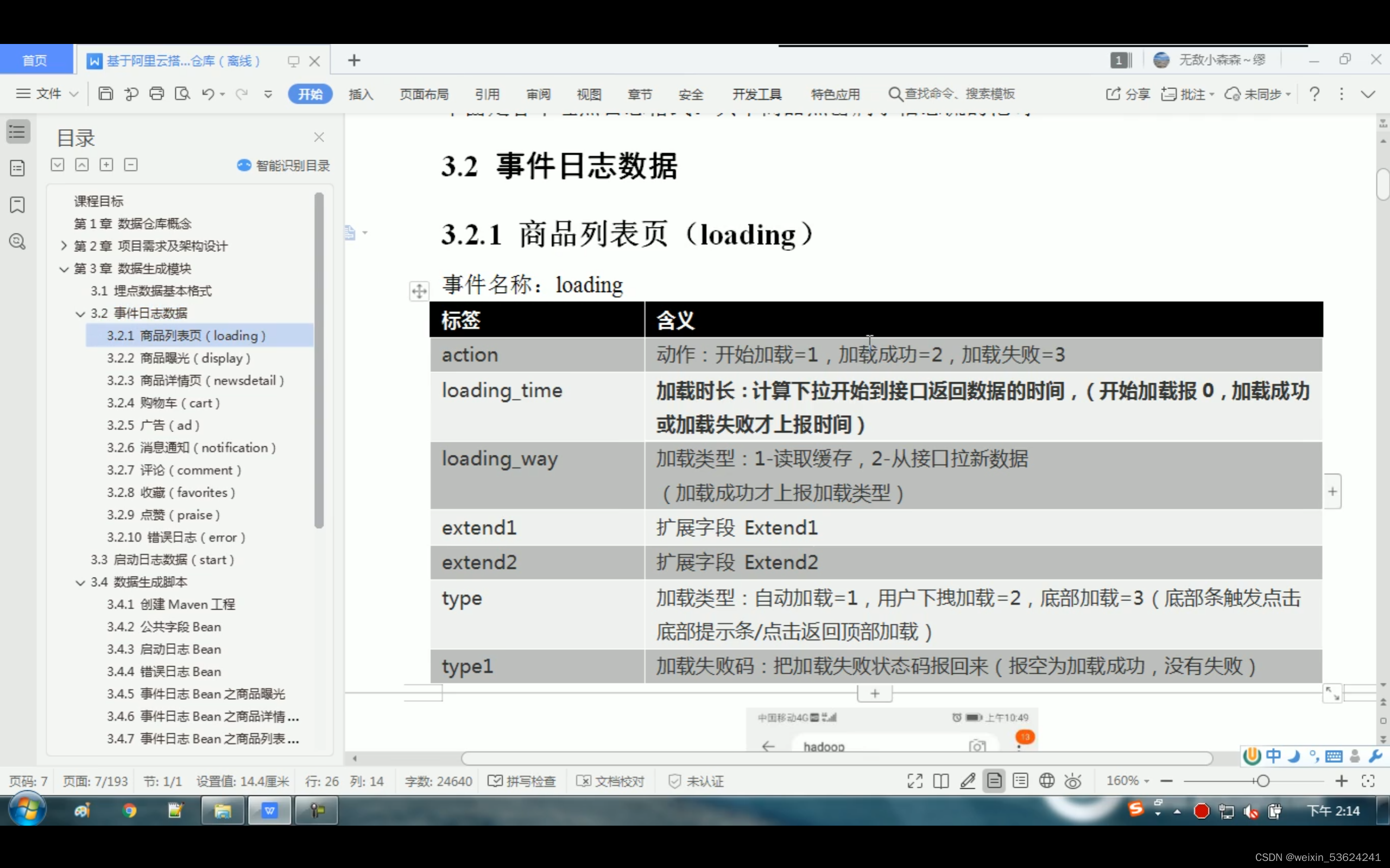Click the 分享 share button
The width and height of the screenshot is (1390, 868).
(x=1127, y=93)
